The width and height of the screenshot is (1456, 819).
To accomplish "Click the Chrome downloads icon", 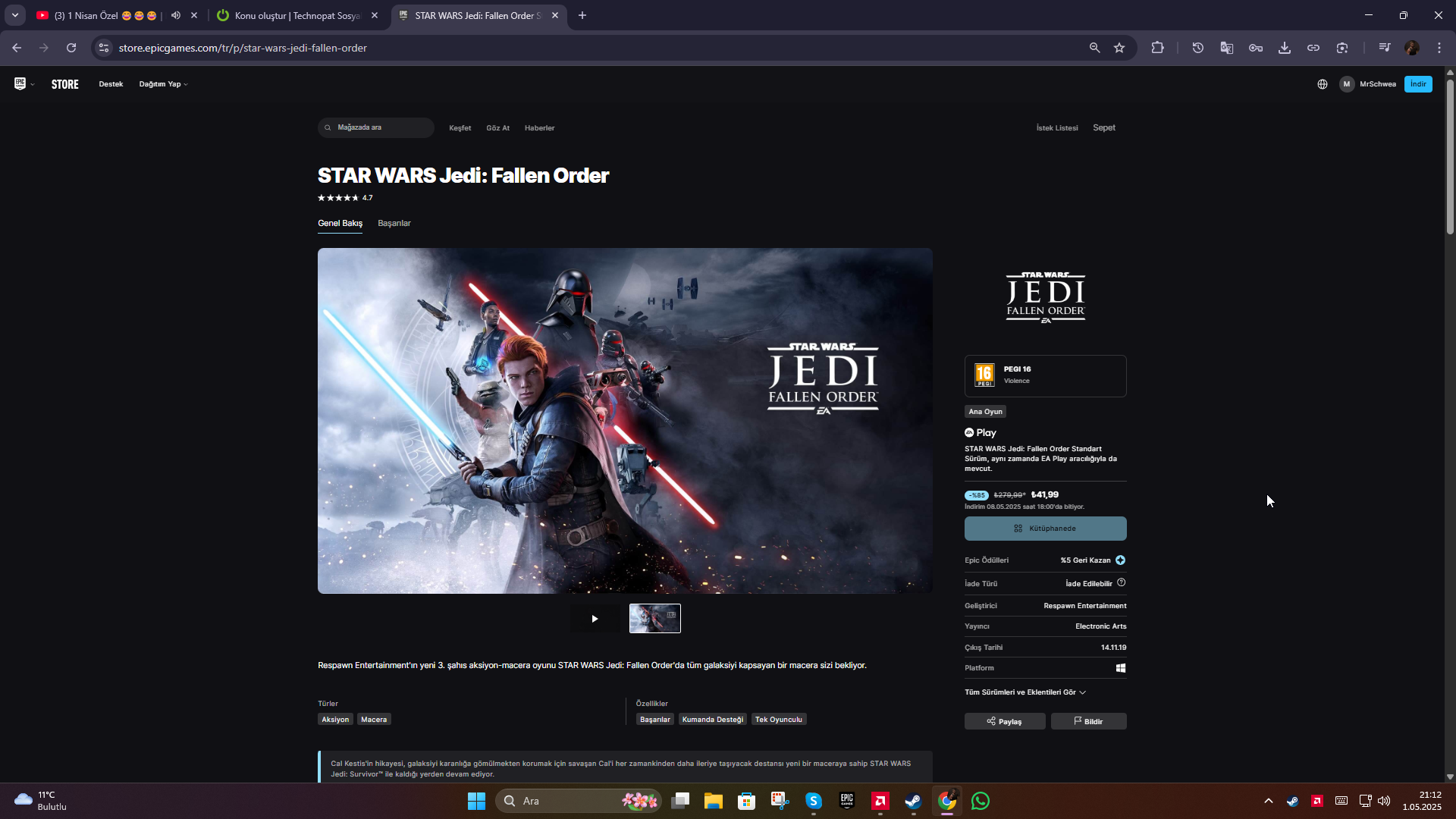I will coord(1284,48).
